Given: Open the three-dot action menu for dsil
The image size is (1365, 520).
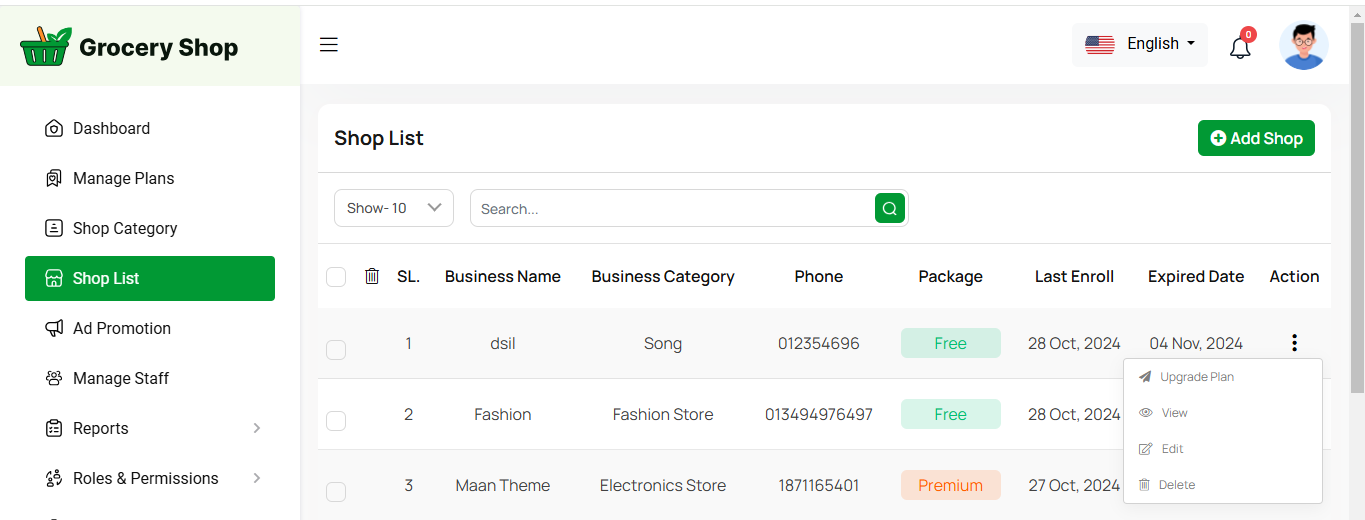Looking at the screenshot, I should [x=1294, y=343].
